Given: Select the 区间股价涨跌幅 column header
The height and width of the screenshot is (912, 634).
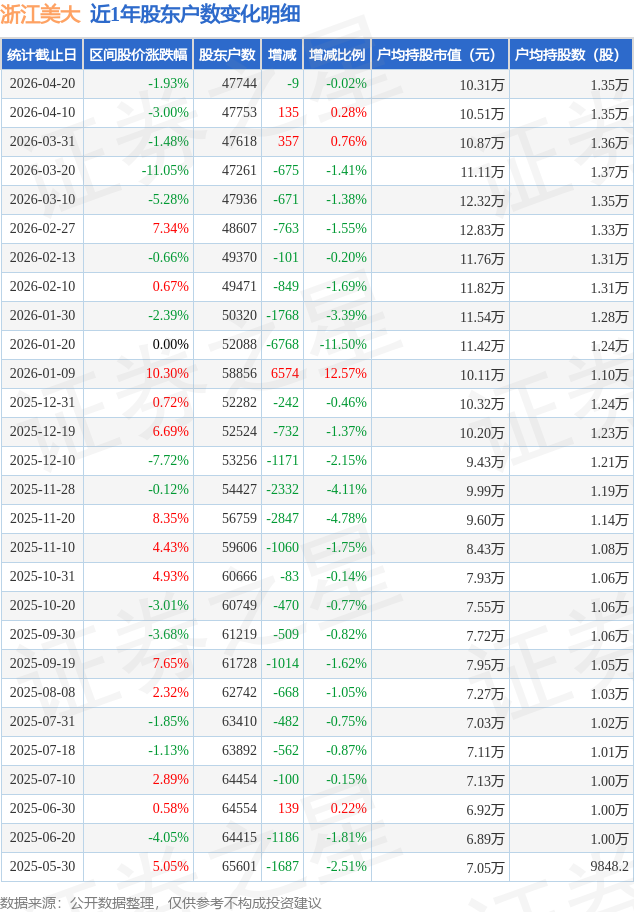Looking at the screenshot, I should 137,55.
